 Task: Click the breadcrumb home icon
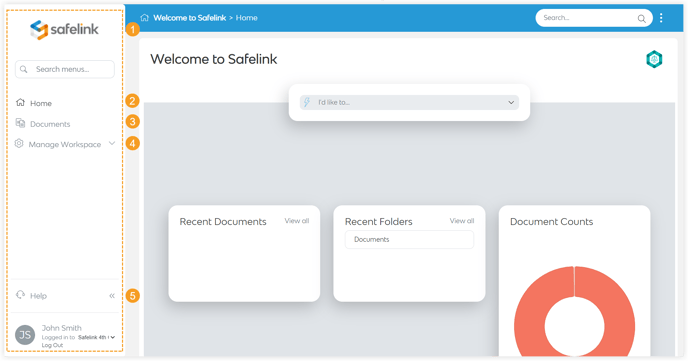(x=144, y=18)
